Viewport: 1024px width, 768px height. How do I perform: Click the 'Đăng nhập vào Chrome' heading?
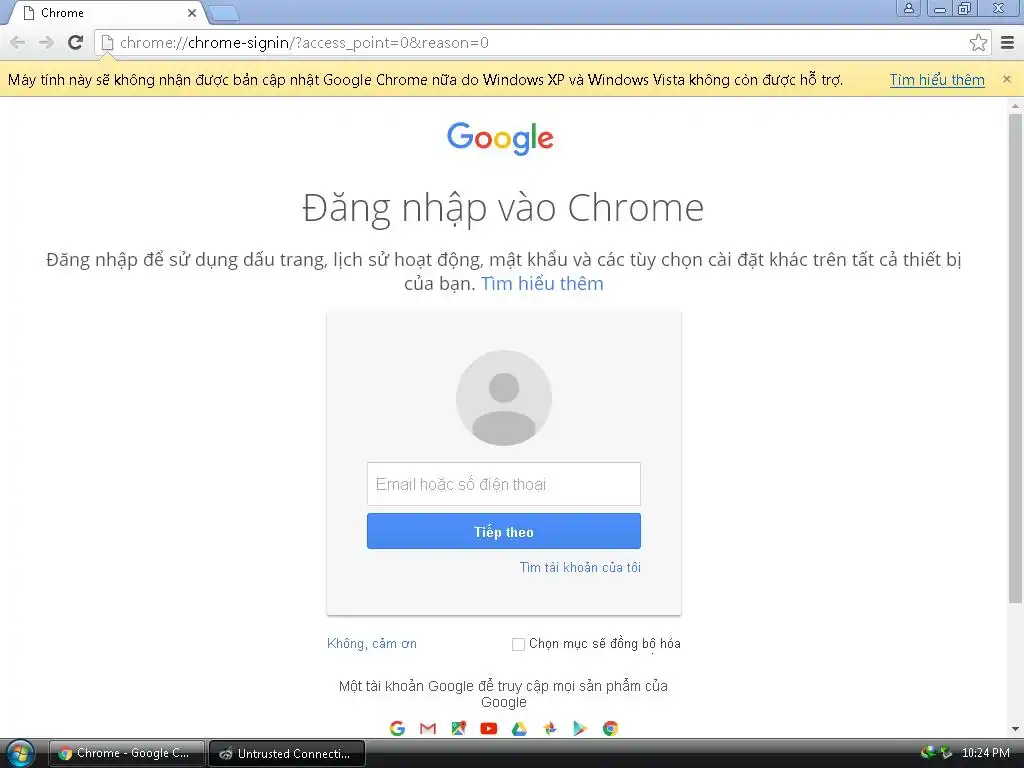point(503,209)
